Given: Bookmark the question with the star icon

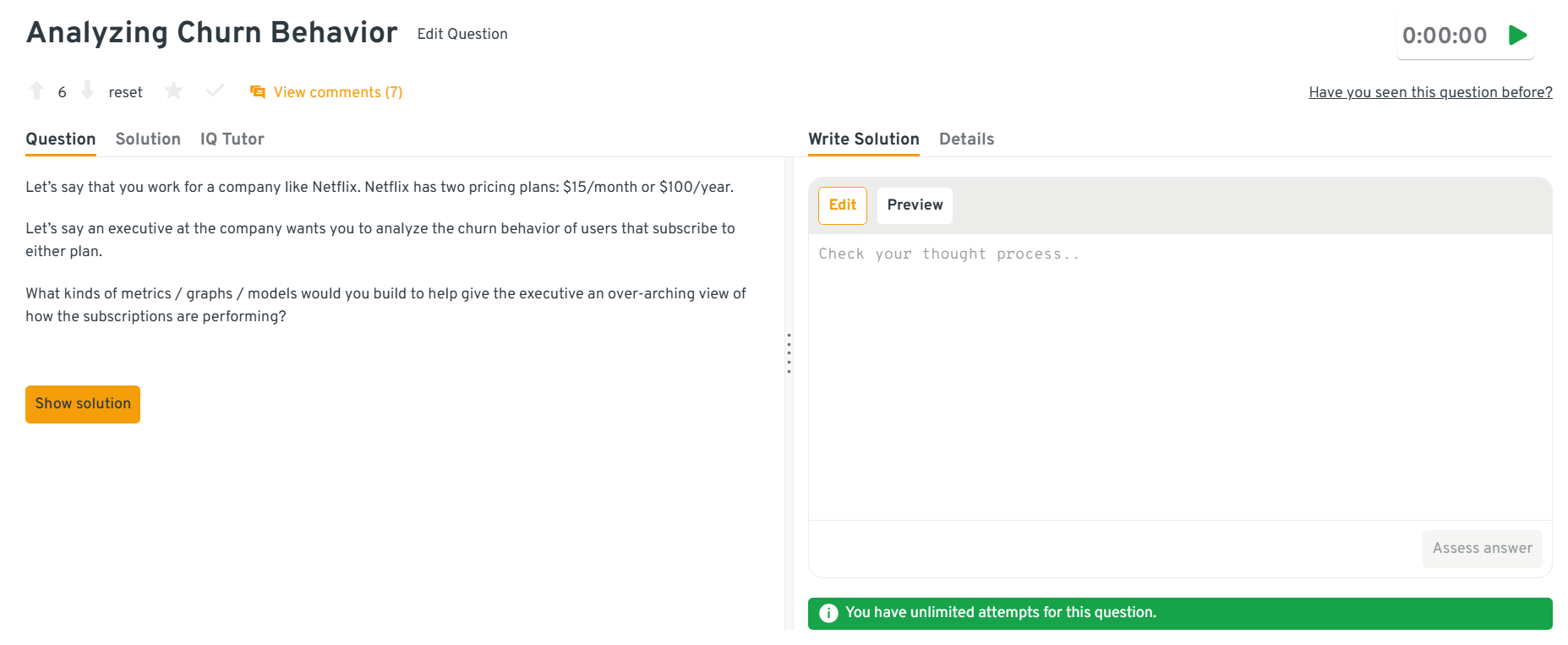Looking at the screenshot, I should click(173, 90).
